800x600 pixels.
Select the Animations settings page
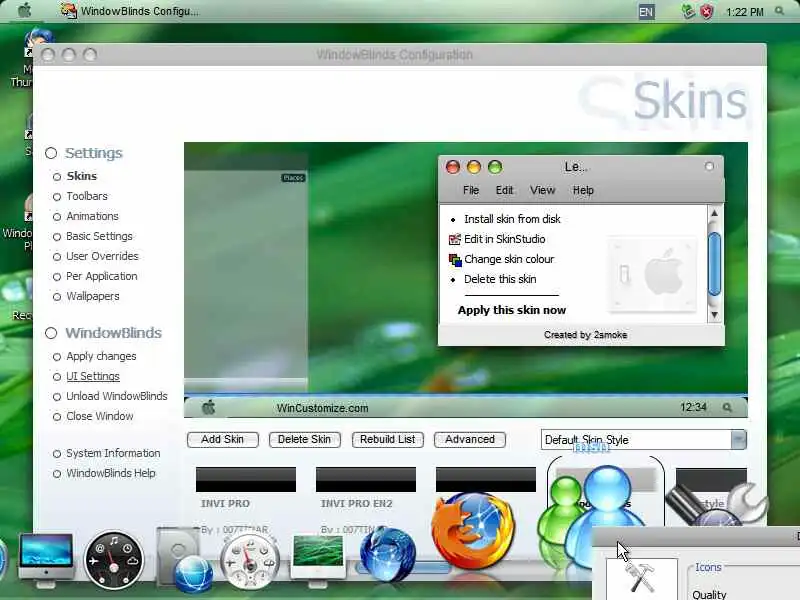tap(92, 216)
